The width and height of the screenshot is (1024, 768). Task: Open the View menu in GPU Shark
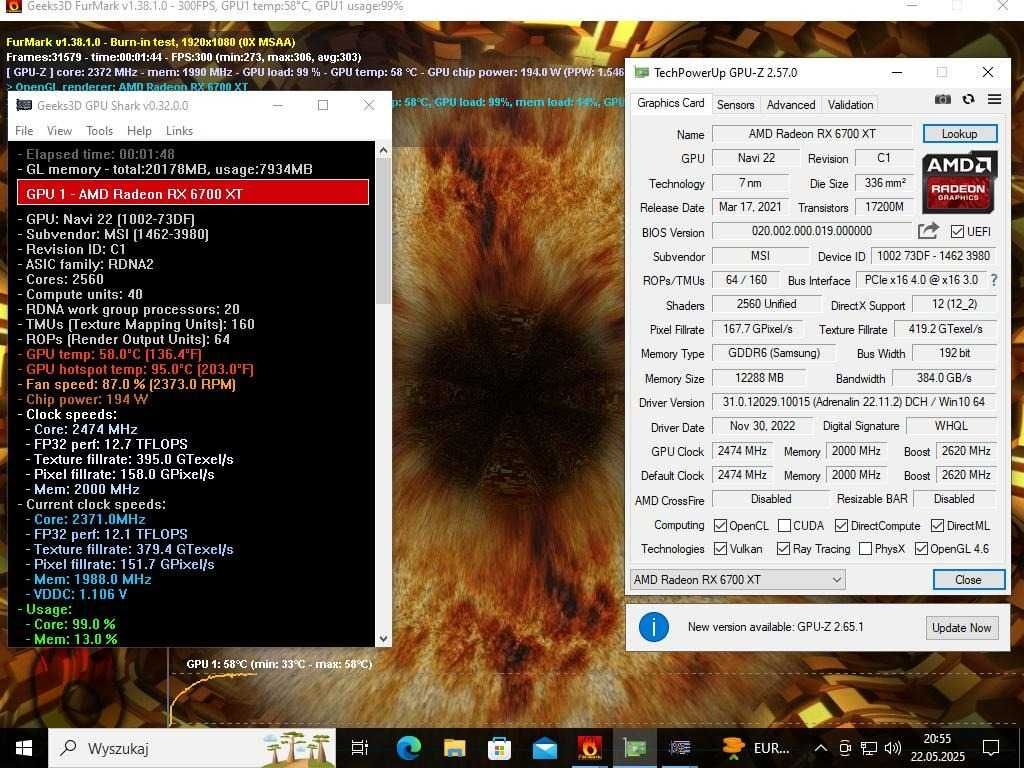59,131
